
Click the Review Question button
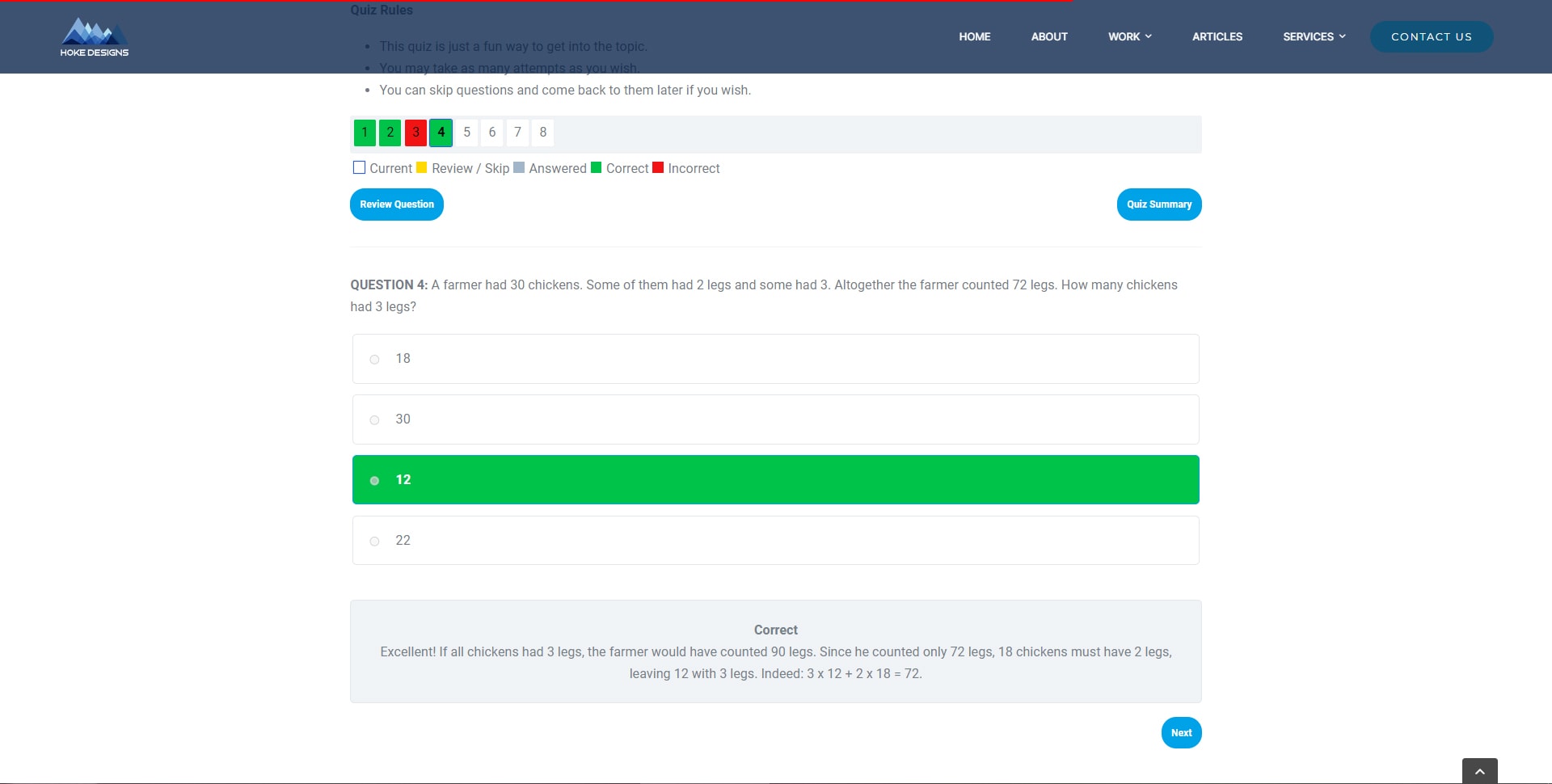pos(396,204)
